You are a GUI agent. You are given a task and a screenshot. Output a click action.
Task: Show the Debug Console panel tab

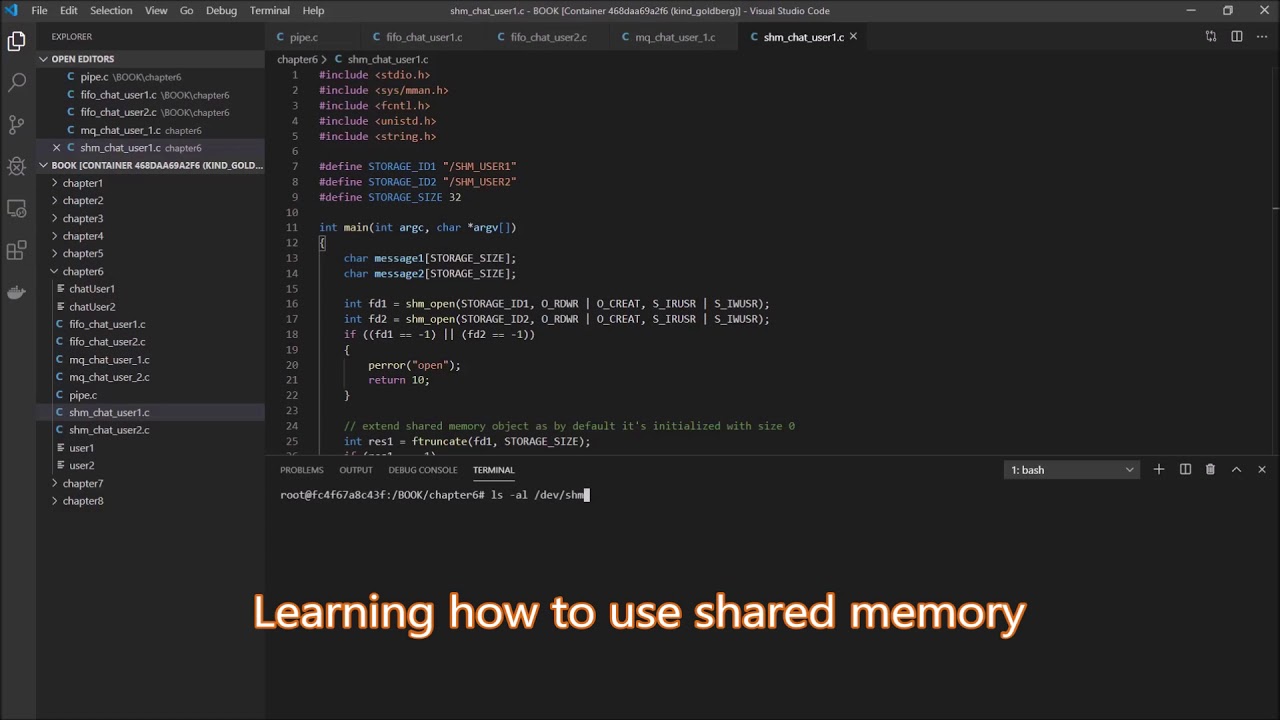(x=423, y=470)
